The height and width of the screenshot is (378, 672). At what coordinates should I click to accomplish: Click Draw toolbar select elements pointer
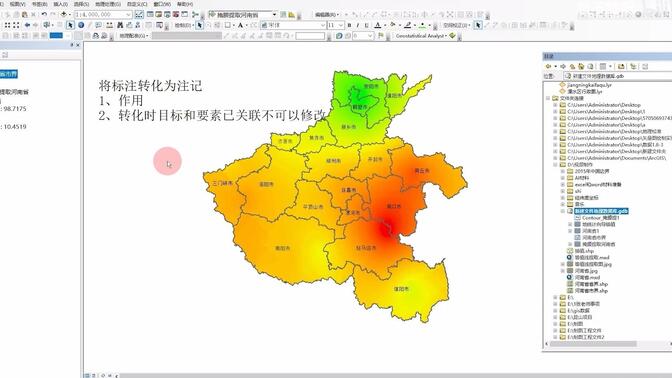tap(199, 25)
